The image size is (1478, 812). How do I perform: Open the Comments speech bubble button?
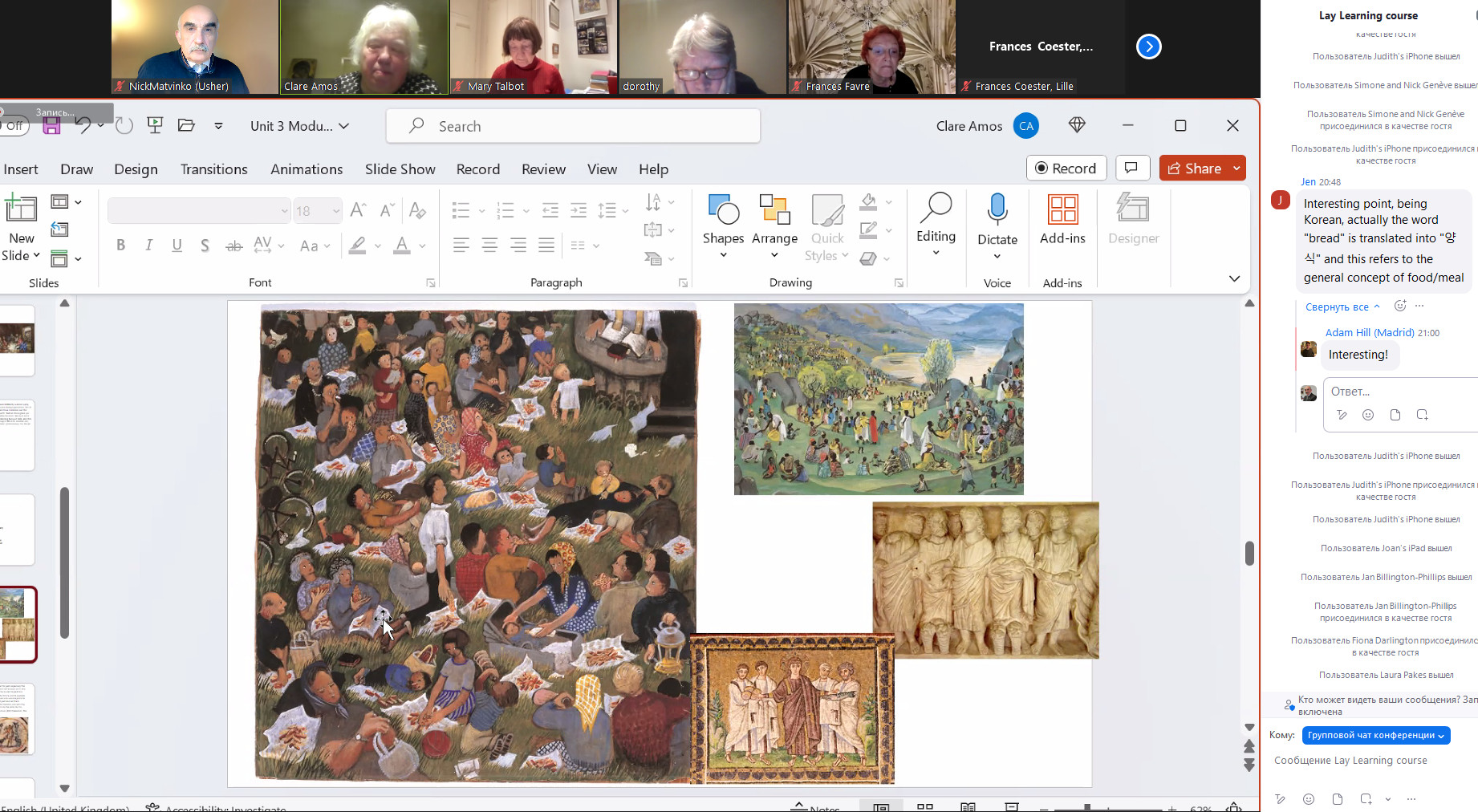(1131, 168)
